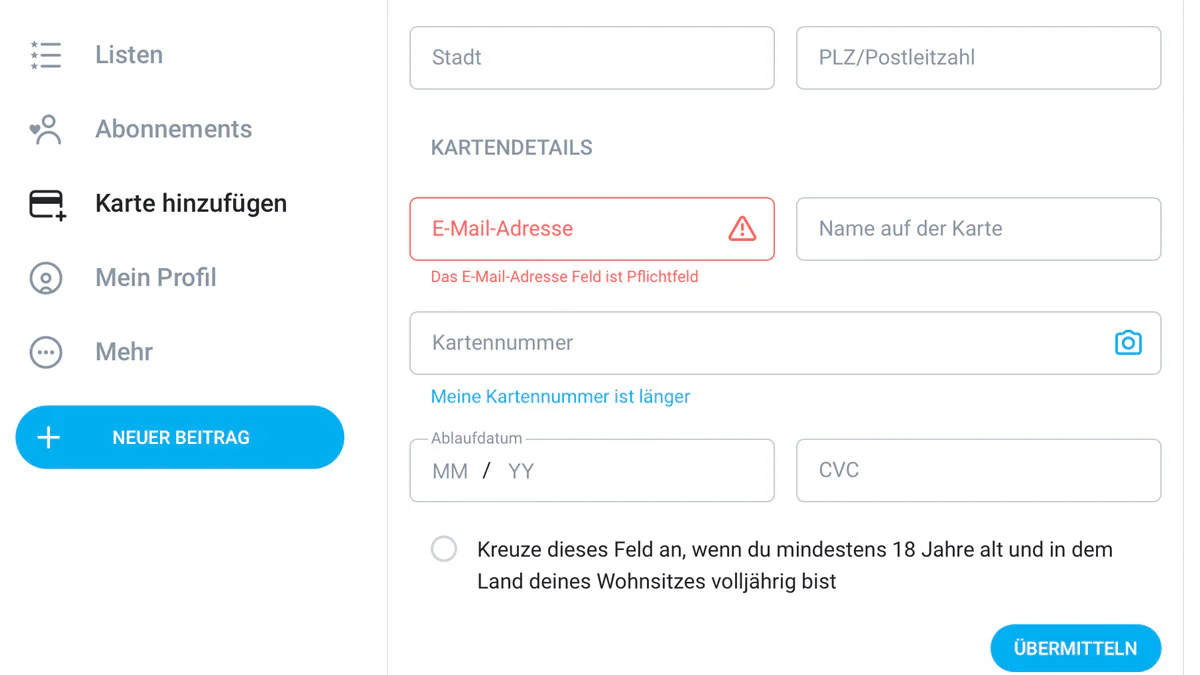Click the Listen list icon
Image resolution: width=1200 pixels, height=675 pixels.
tap(46, 55)
